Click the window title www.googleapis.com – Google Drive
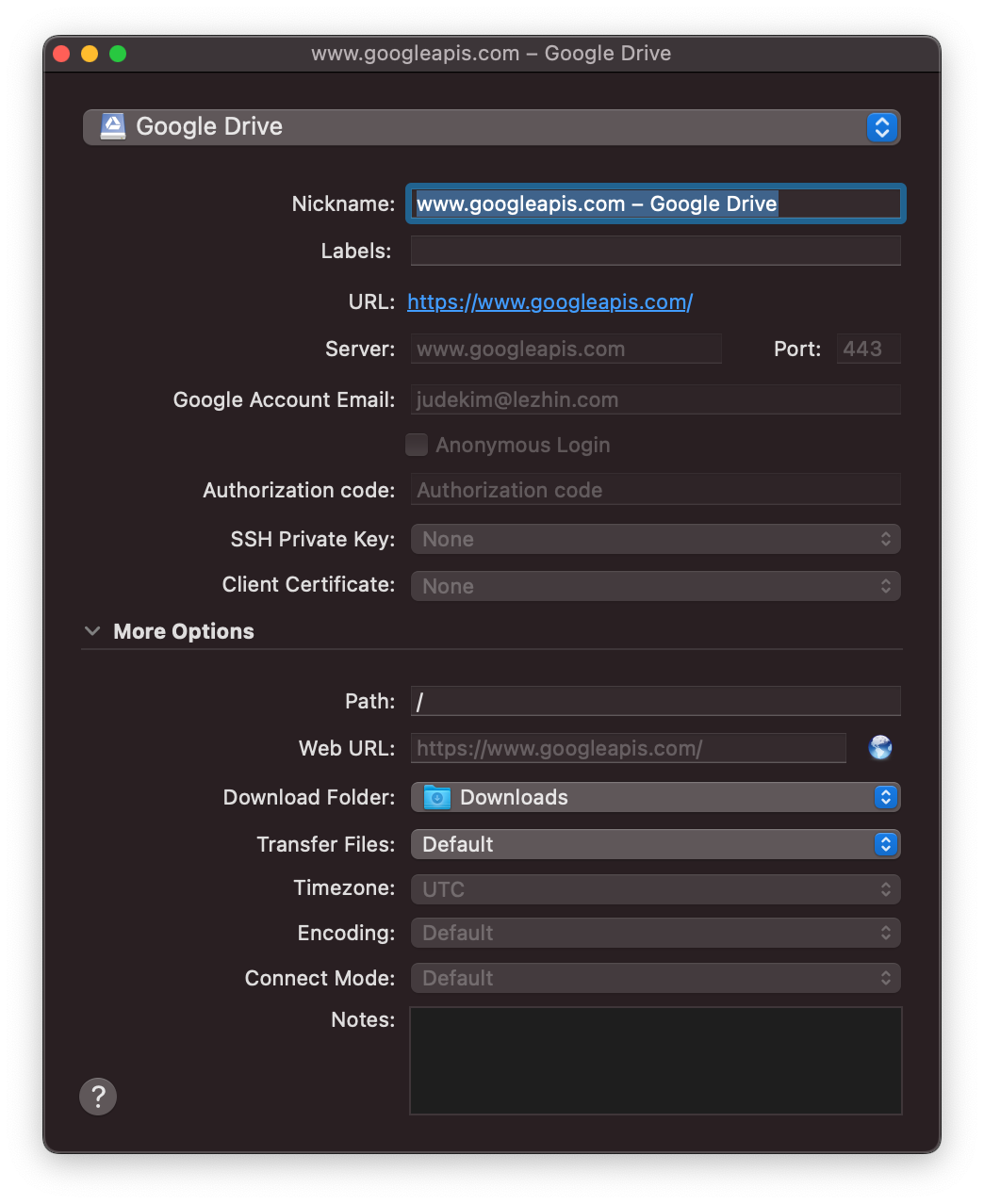The width and height of the screenshot is (984, 1204). pyautogui.click(x=491, y=54)
